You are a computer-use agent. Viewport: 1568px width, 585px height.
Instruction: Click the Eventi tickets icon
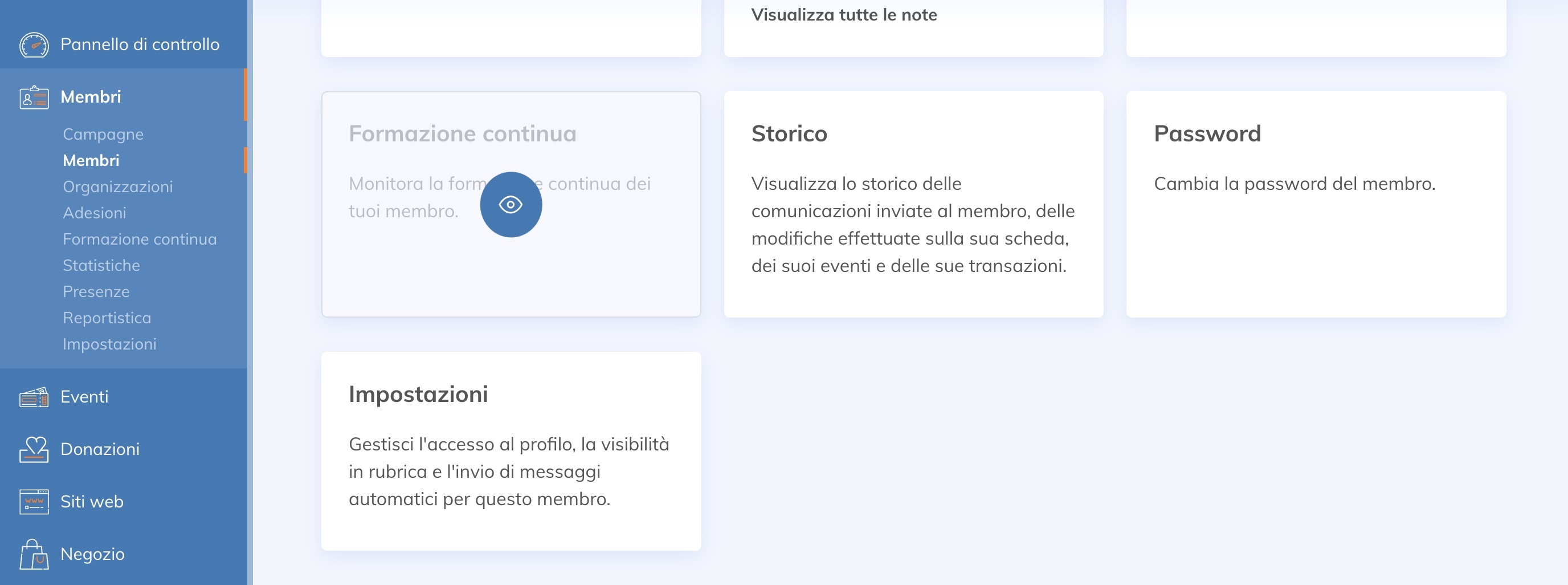point(35,396)
